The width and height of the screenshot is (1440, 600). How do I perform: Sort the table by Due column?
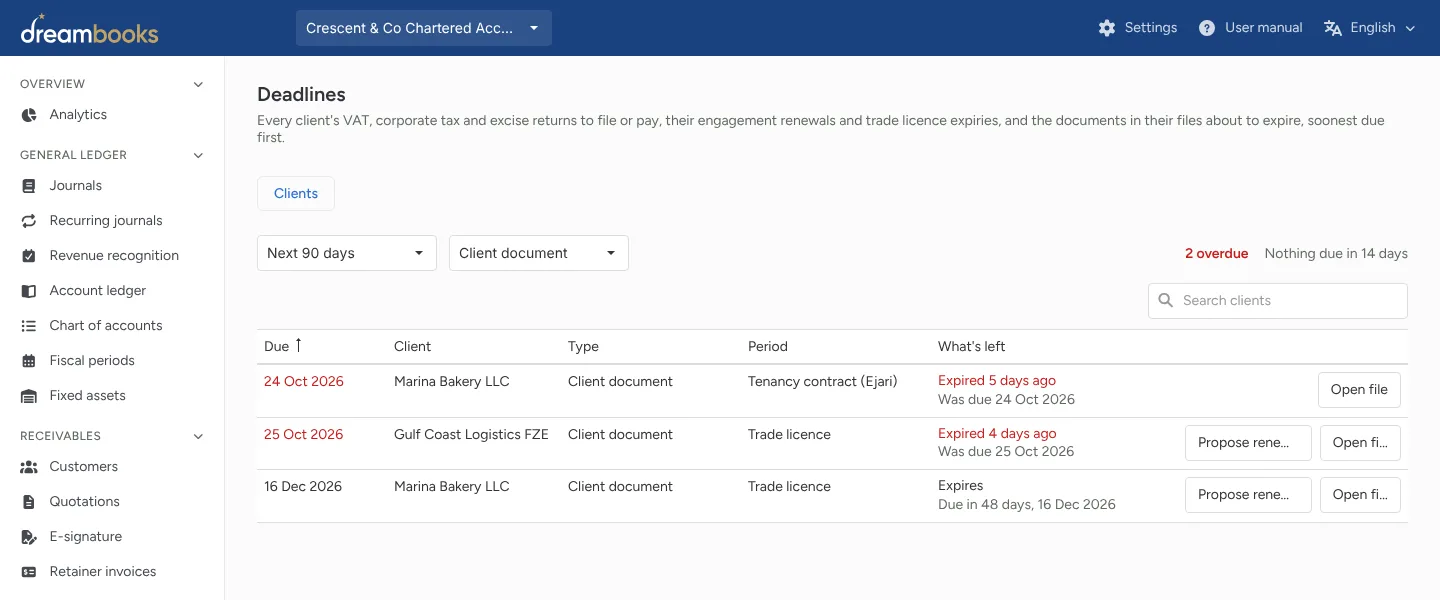click(283, 346)
